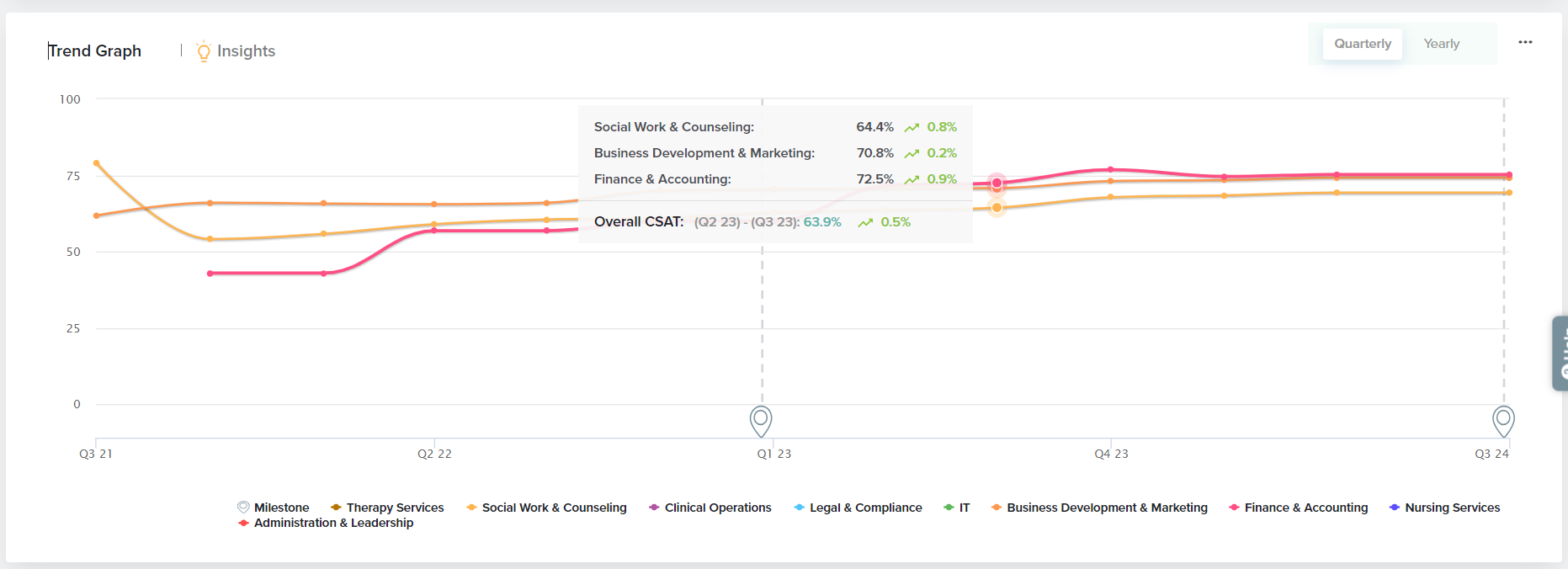Click the milestone pin at Q1 23
Viewport: 1568px width, 569px height.
point(761,419)
